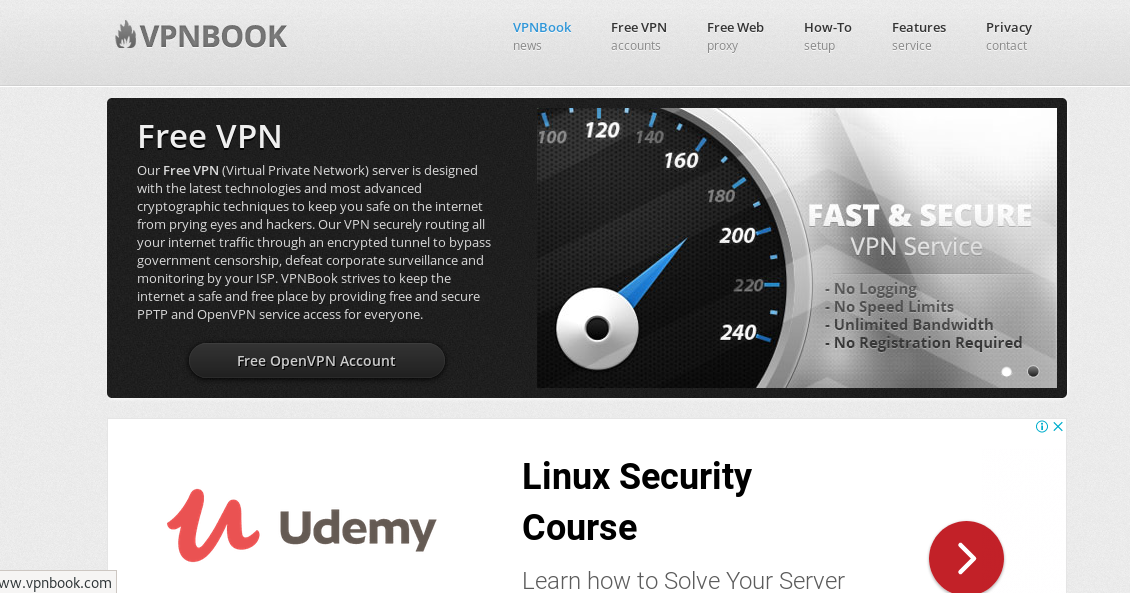Click the 'Unlimited Bandwidth' text
Image resolution: width=1130 pixels, height=593 pixels.
pos(909,325)
